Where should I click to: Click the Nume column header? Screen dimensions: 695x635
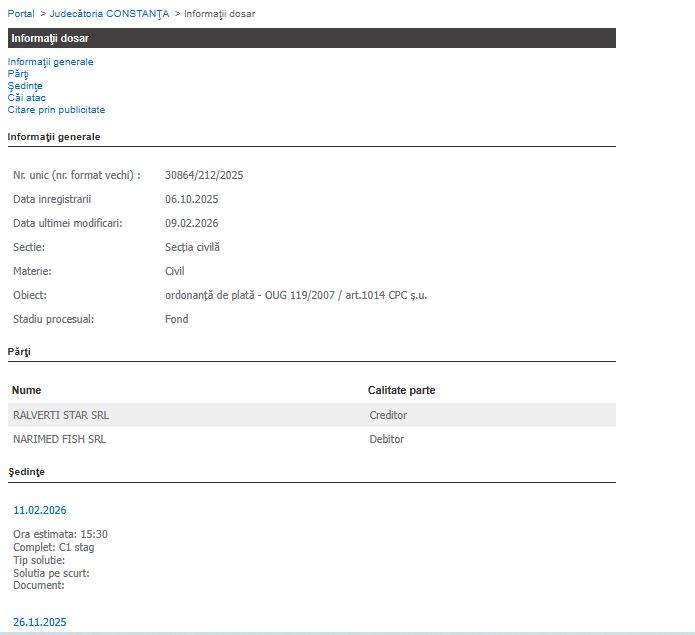click(27, 390)
